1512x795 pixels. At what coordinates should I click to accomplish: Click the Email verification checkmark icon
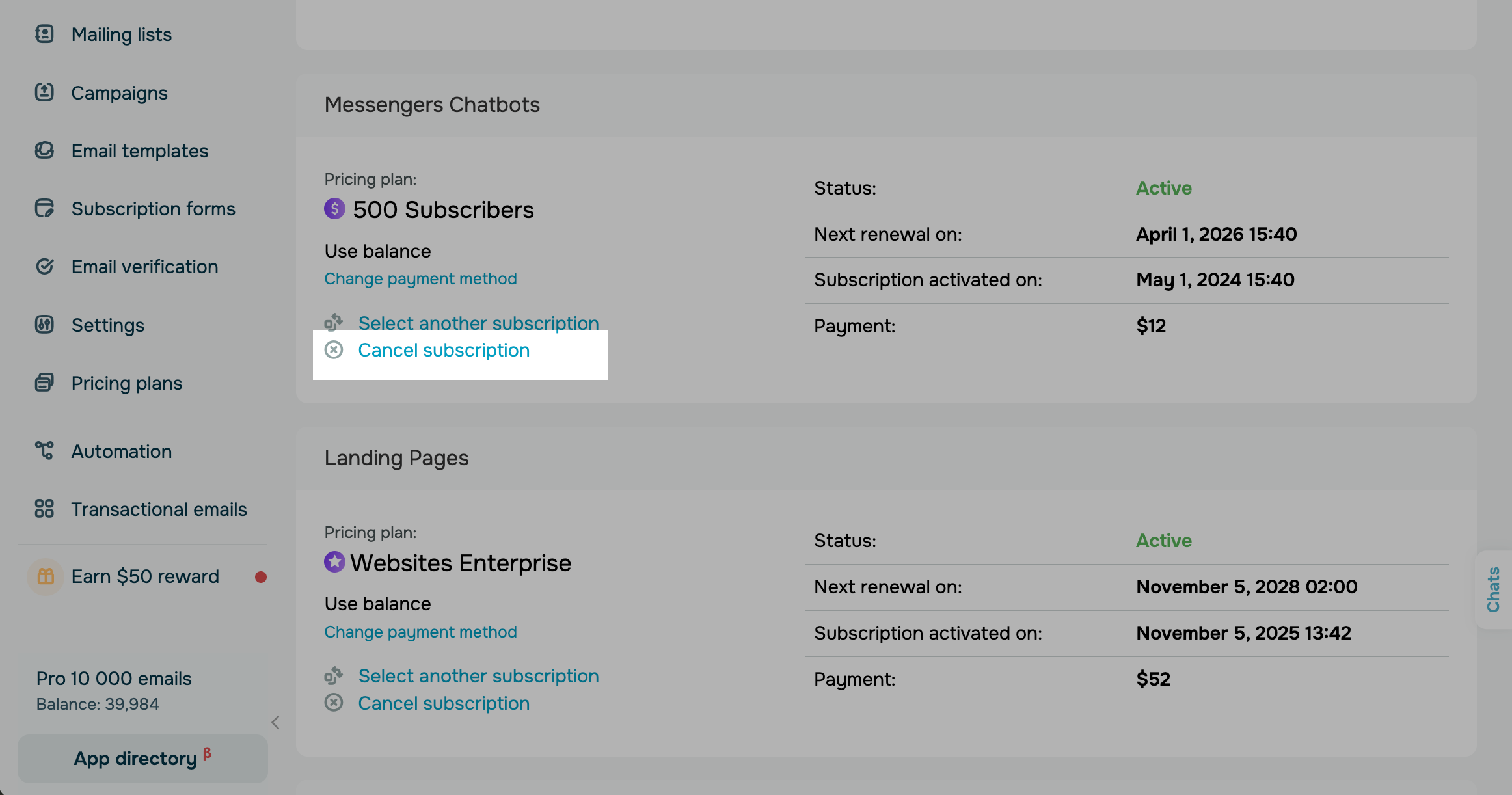pos(44,267)
